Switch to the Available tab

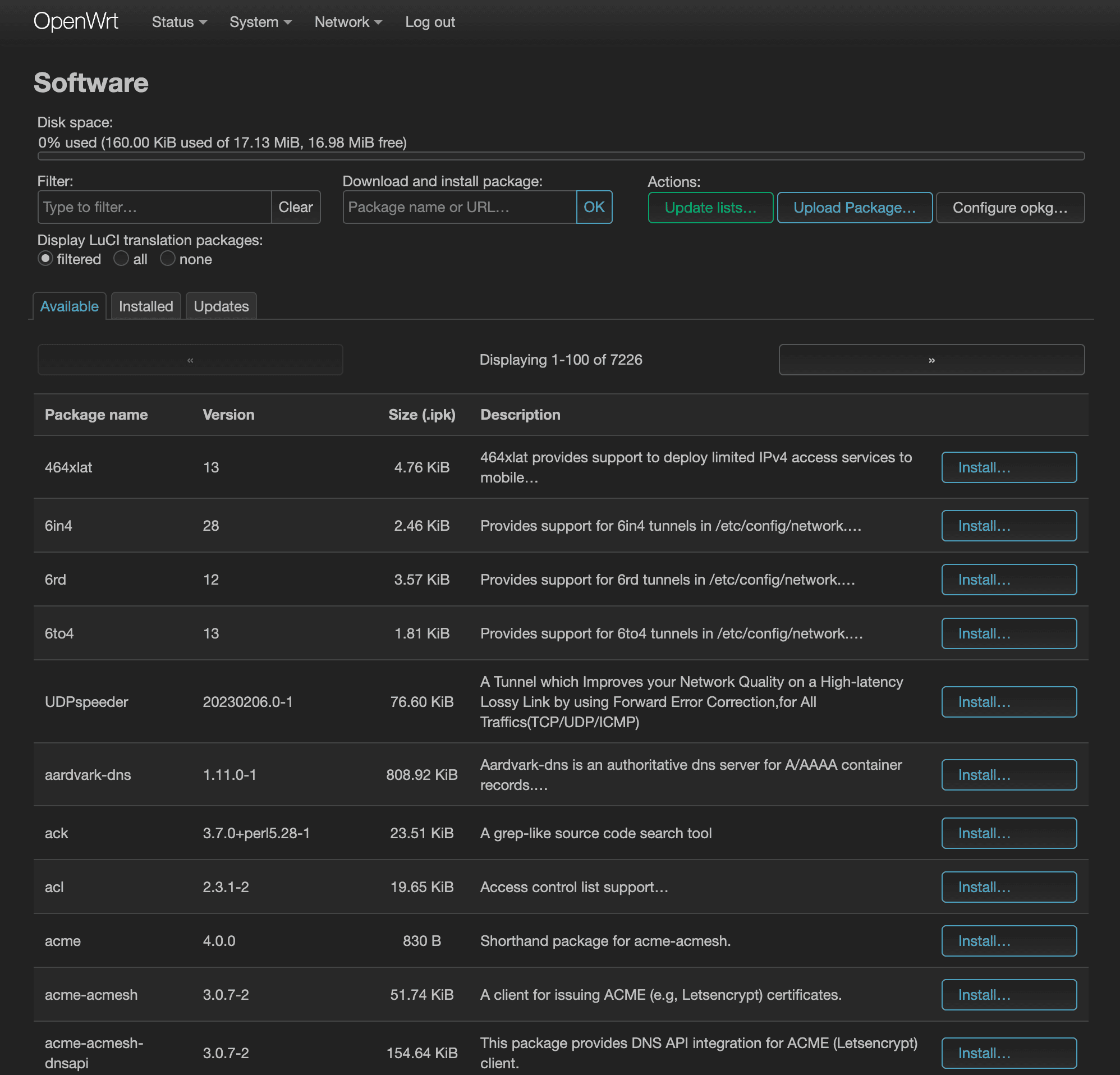[x=69, y=306]
